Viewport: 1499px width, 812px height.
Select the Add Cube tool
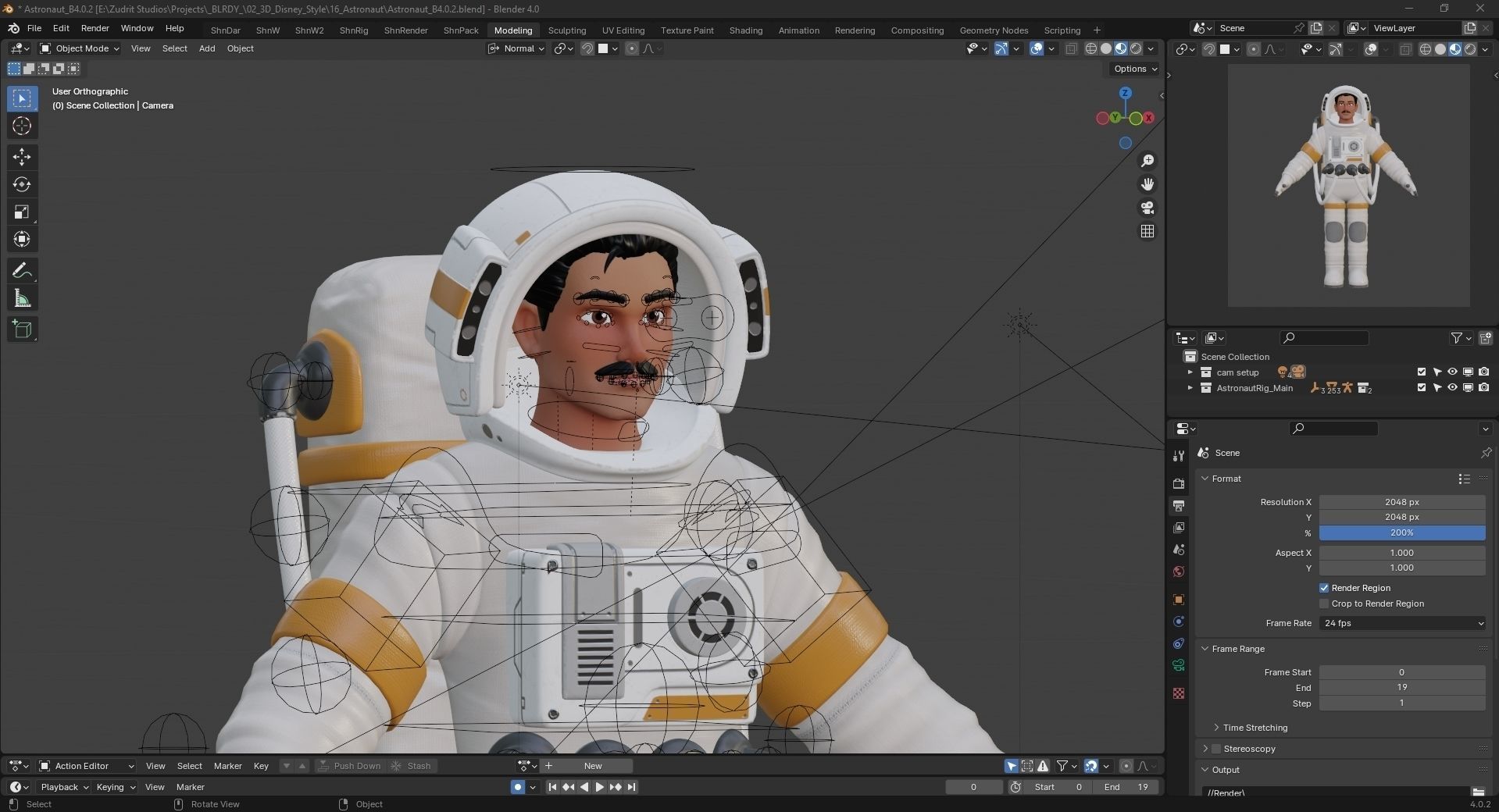[22, 329]
